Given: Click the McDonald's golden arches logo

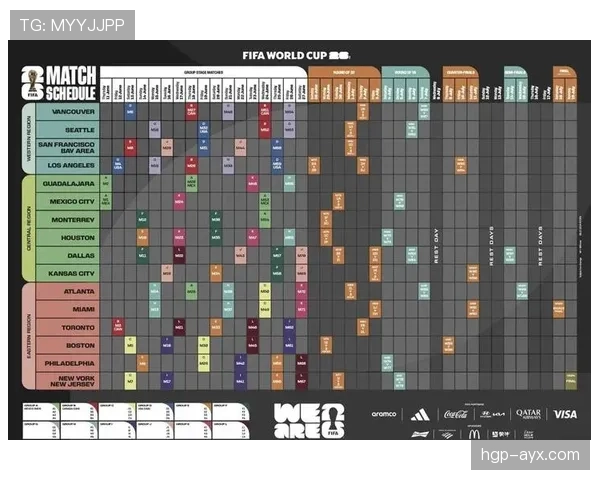Looking at the screenshot, I should point(474,434).
